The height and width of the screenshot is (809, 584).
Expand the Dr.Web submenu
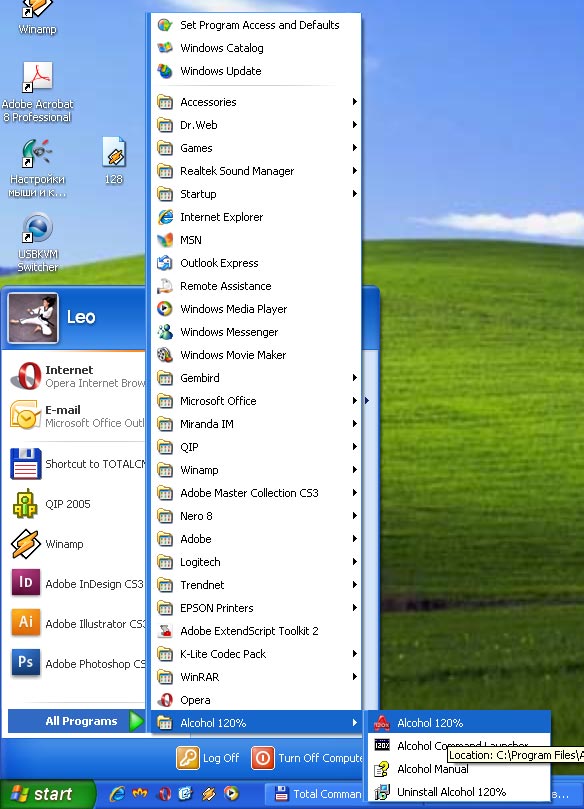tap(256, 125)
